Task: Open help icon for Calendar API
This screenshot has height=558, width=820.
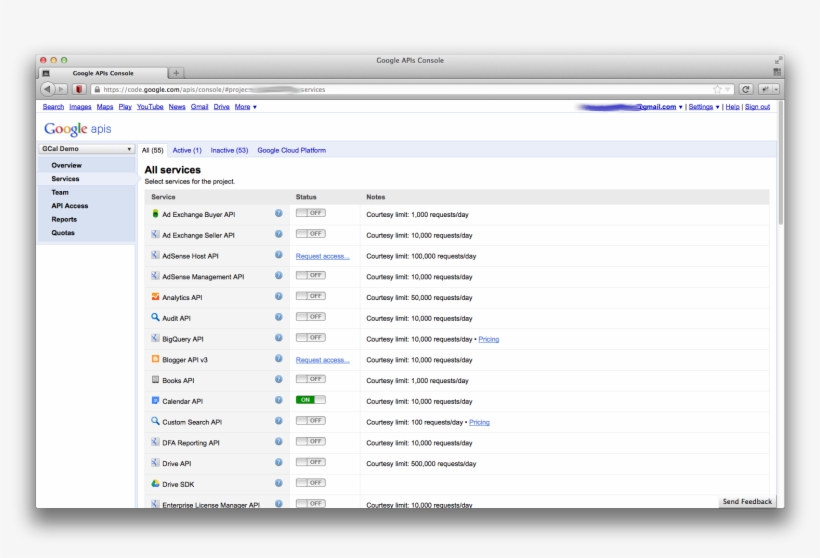Action: [x=279, y=400]
